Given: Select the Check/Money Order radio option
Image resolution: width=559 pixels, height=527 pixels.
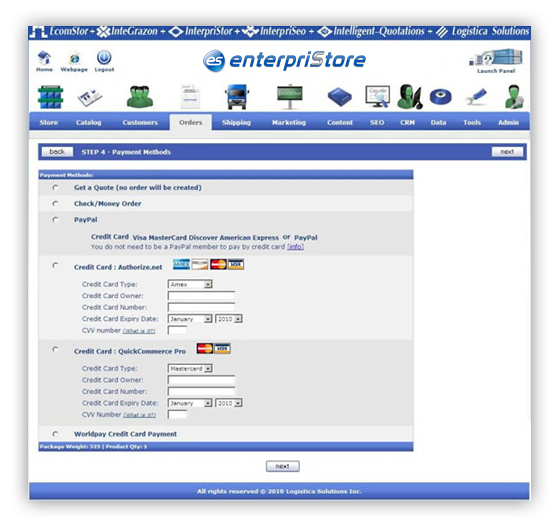Looking at the screenshot, I should [55, 204].
